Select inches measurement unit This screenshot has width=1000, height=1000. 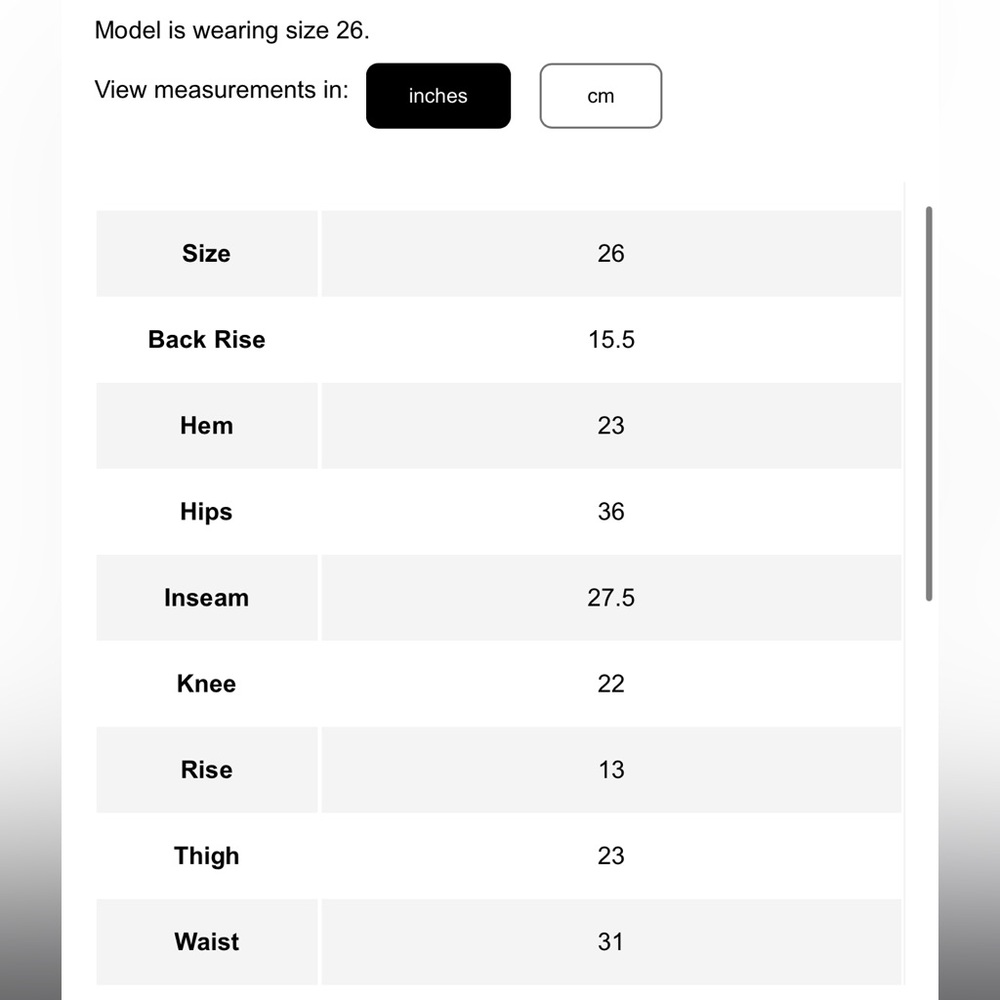point(438,96)
